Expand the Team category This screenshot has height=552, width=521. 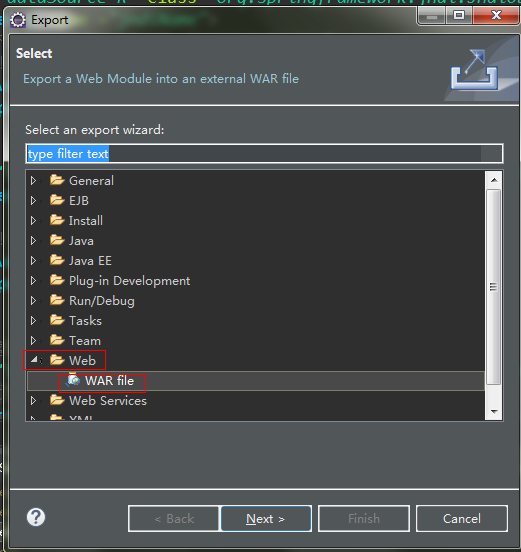tap(33, 341)
